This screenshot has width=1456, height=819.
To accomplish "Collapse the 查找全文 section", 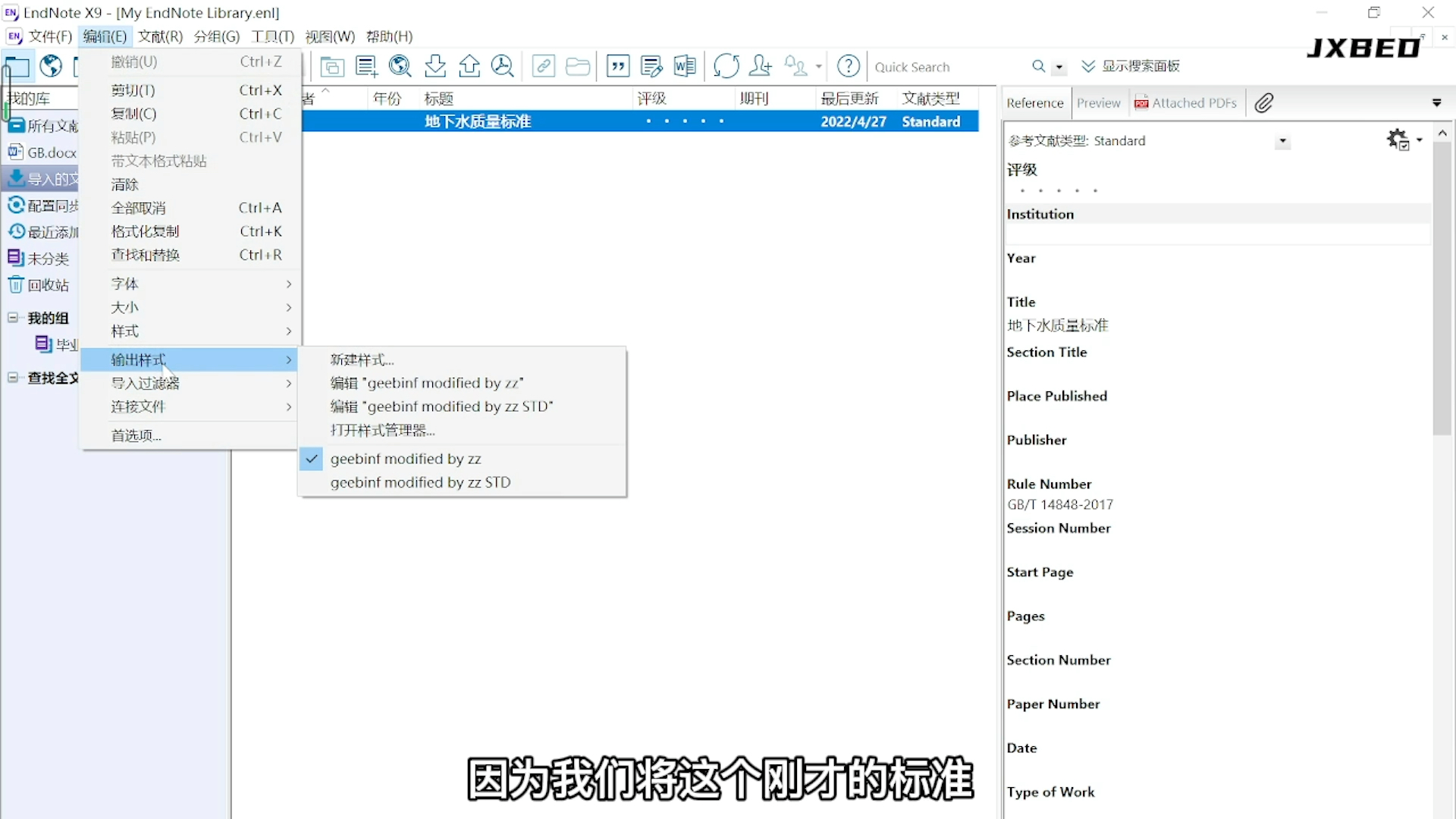I will (x=12, y=378).
